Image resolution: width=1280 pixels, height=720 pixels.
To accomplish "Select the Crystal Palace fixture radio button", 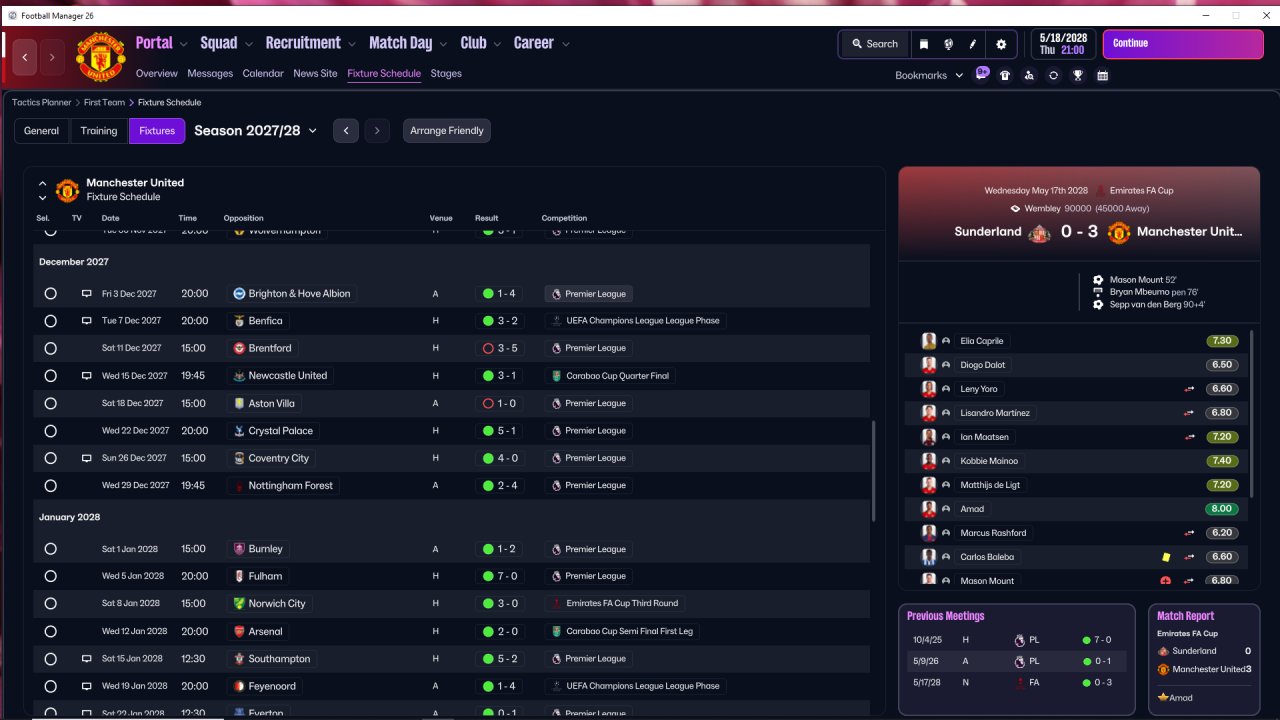I will click(51, 431).
